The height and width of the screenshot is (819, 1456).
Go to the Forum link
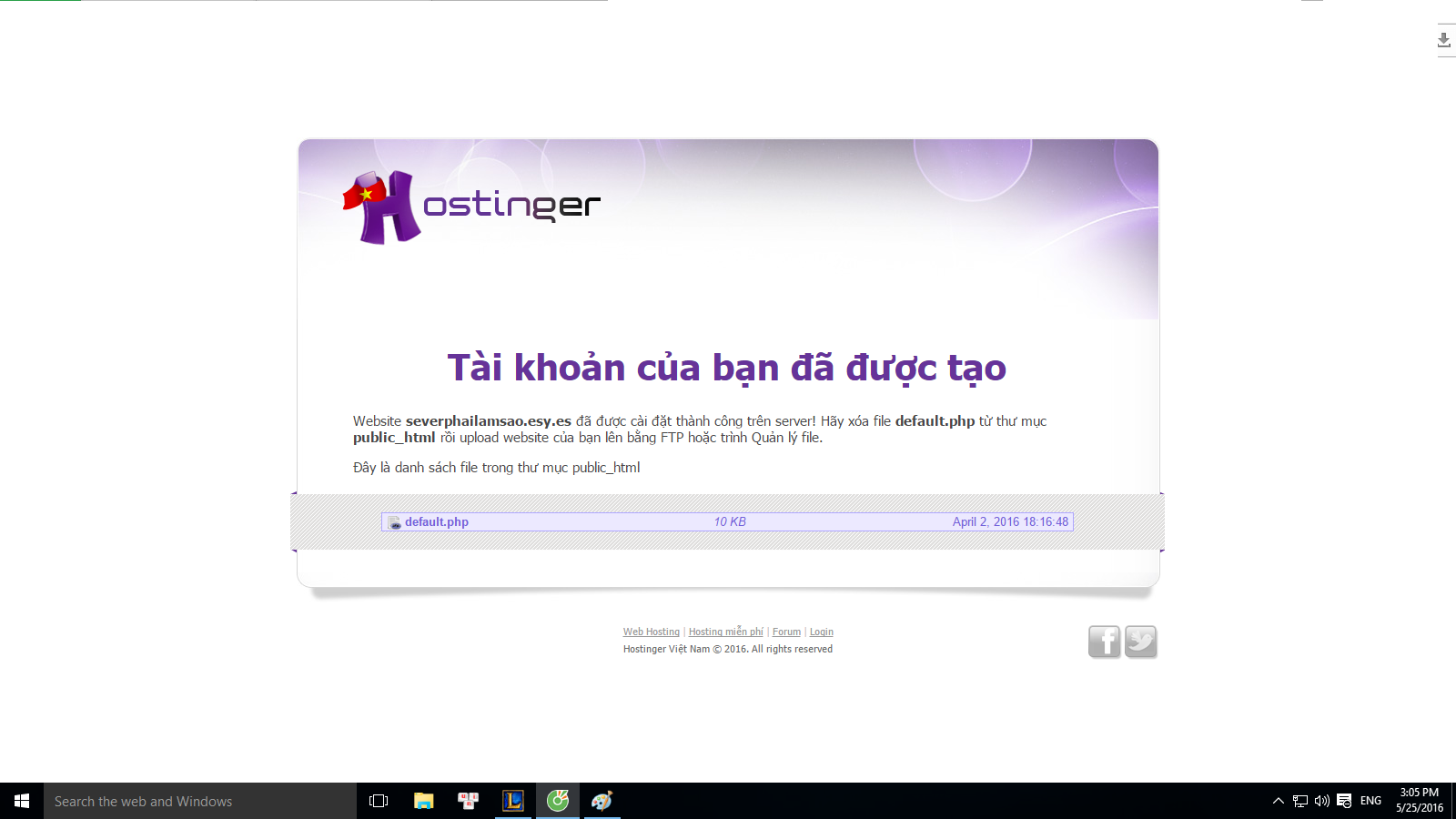click(x=786, y=632)
